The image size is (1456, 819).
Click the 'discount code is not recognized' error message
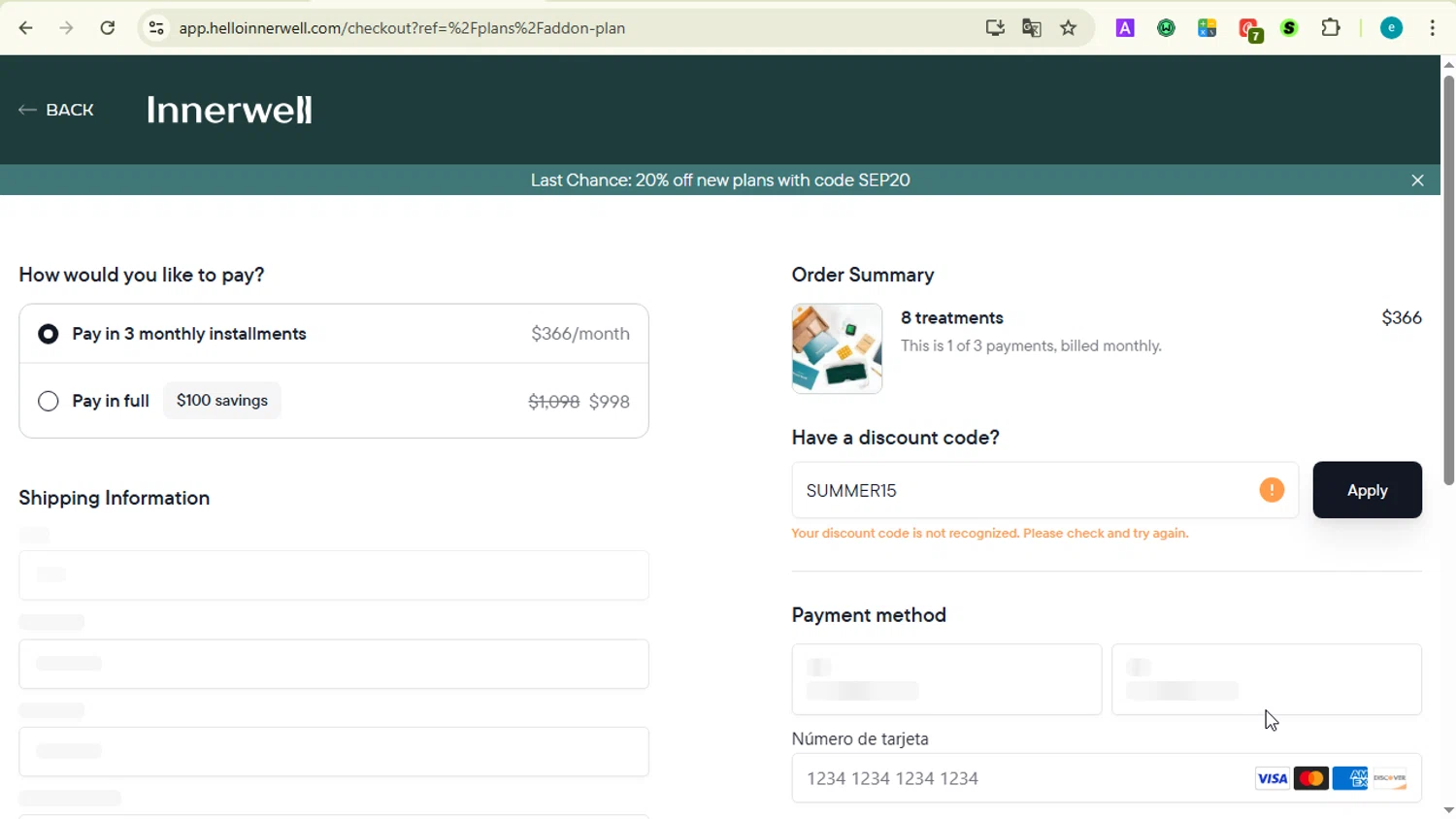[x=990, y=534]
